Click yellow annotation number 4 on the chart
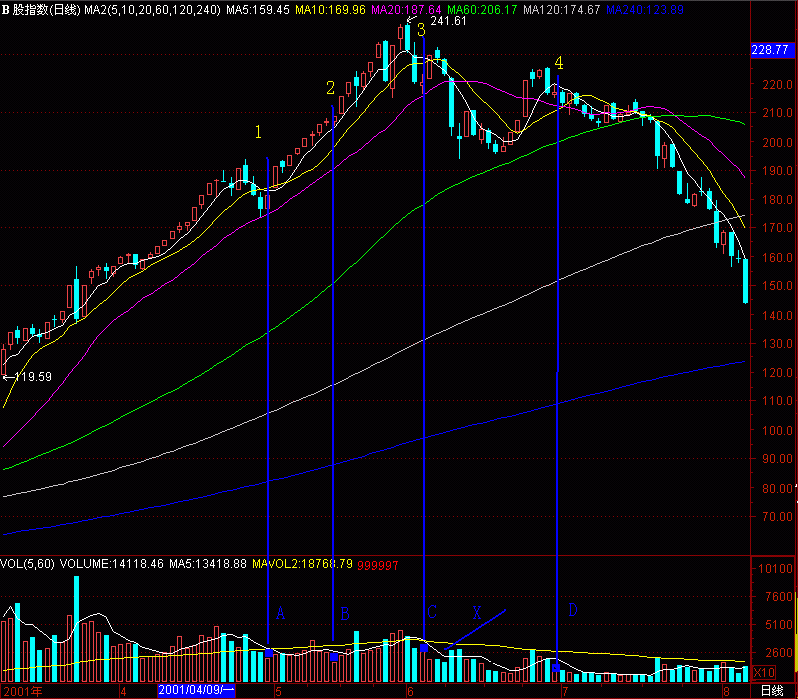 558,63
